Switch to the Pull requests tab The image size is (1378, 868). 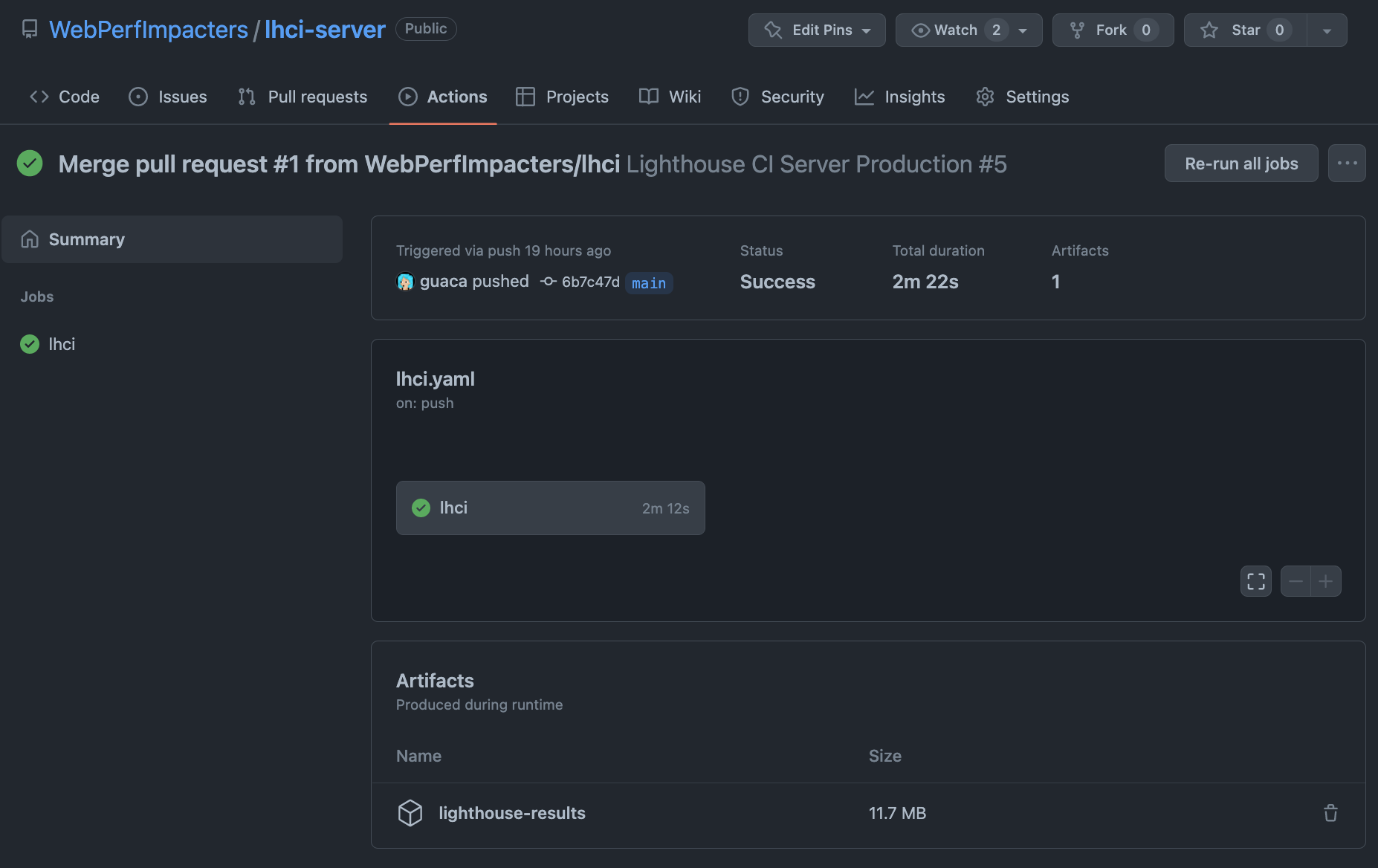303,97
